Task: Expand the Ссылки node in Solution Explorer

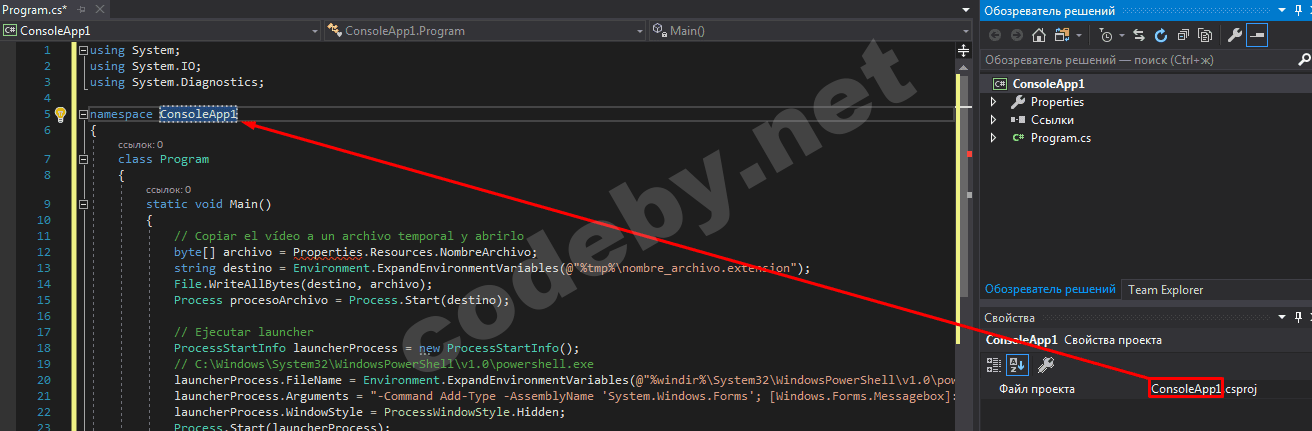Action: pyautogui.click(x=993, y=120)
